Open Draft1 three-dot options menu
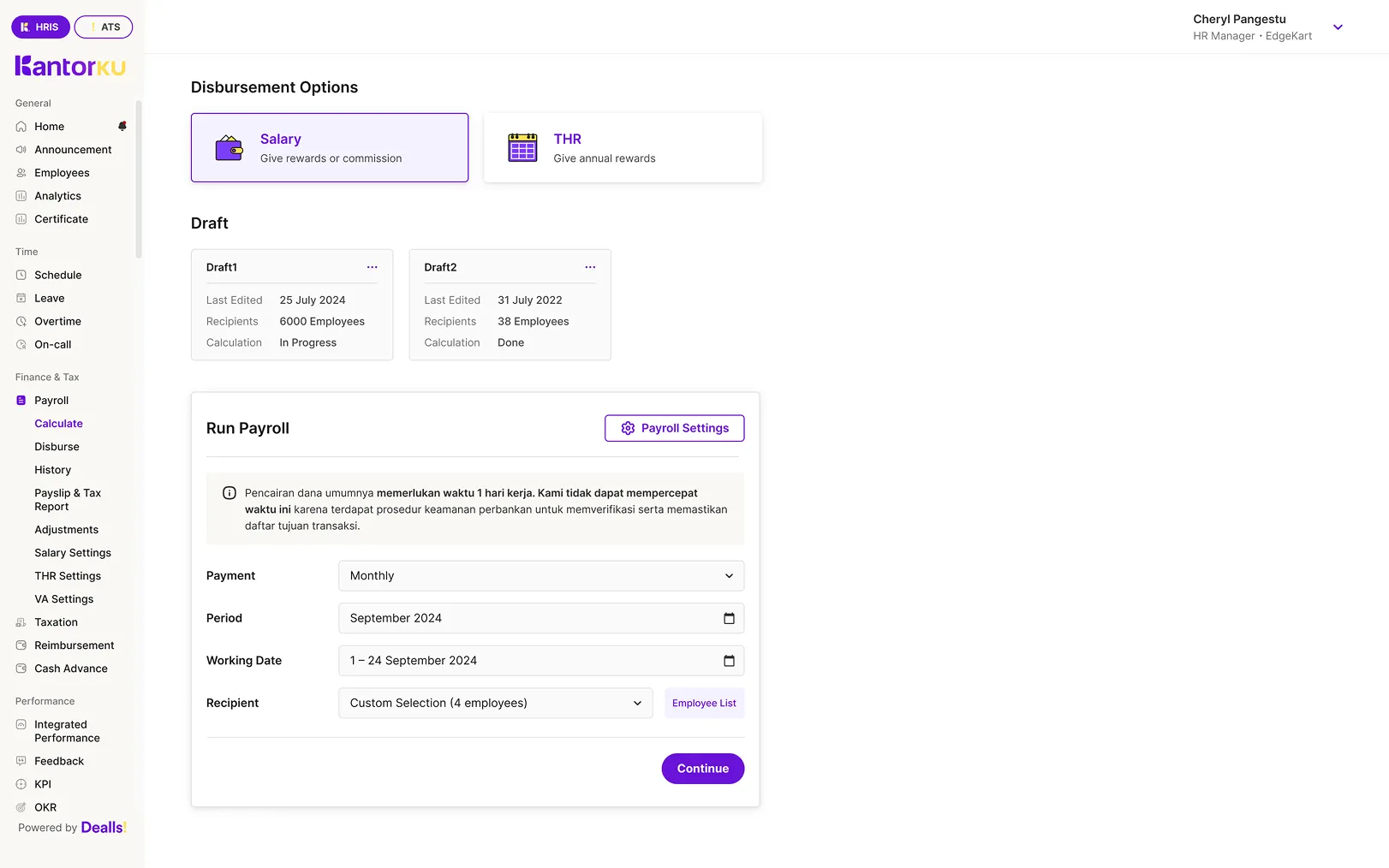The image size is (1389, 868). point(372,267)
